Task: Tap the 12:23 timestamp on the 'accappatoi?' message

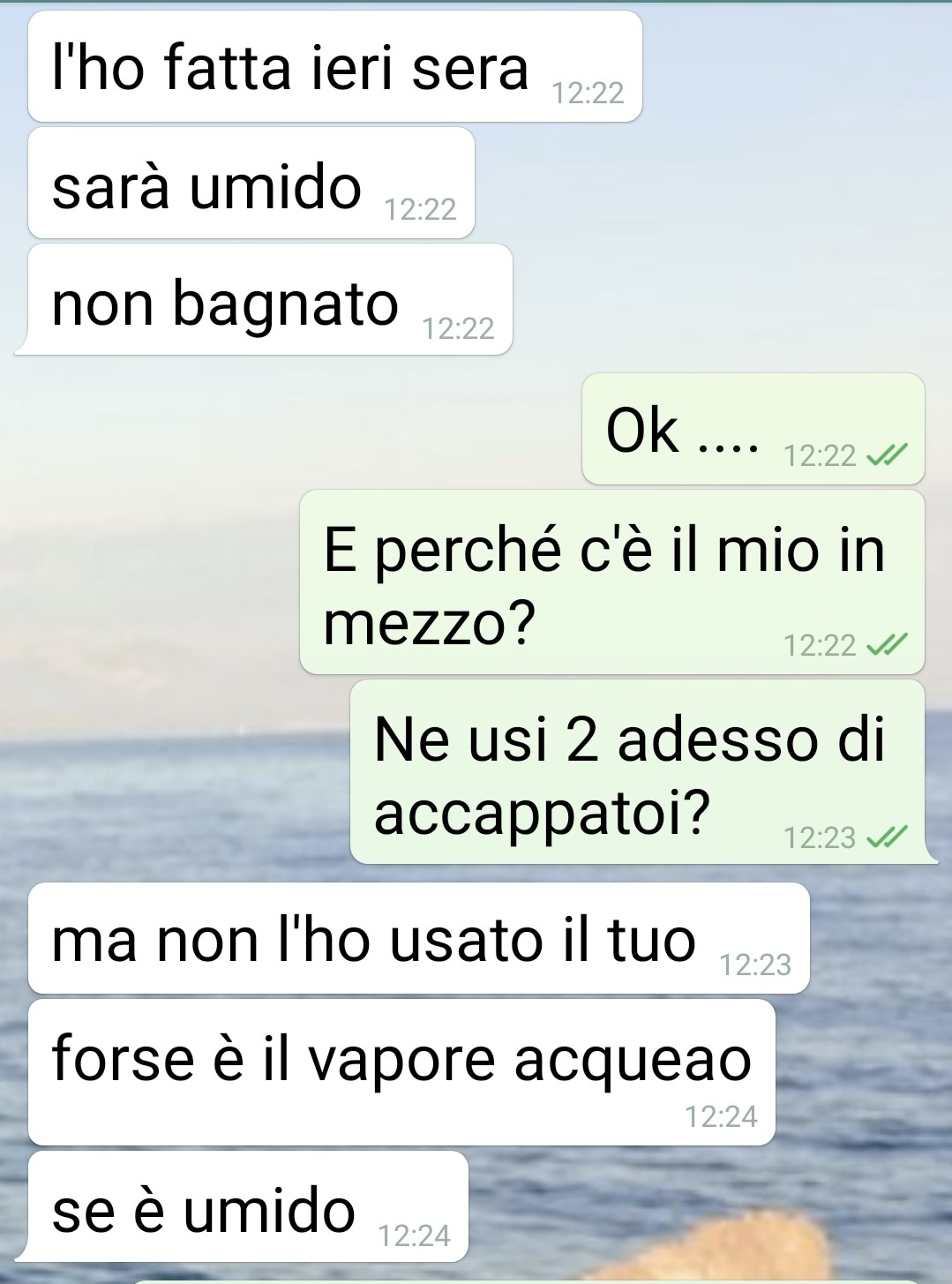Action: coord(820,837)
